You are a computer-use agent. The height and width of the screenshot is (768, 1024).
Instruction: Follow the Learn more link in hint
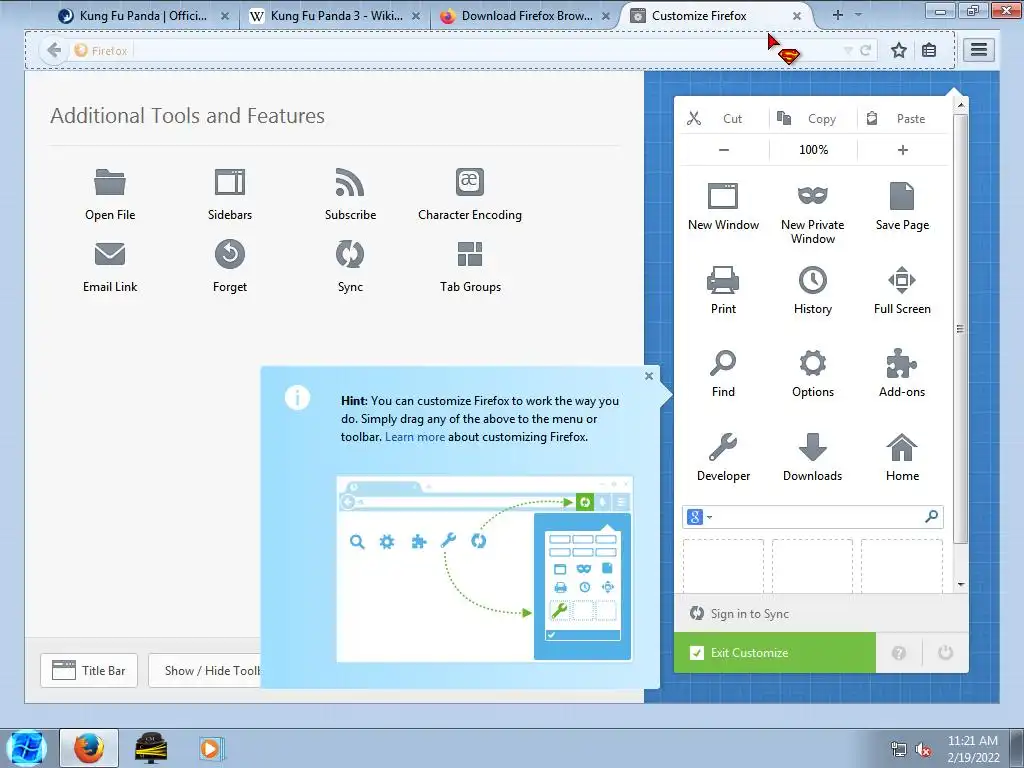[x=415, y=437]
